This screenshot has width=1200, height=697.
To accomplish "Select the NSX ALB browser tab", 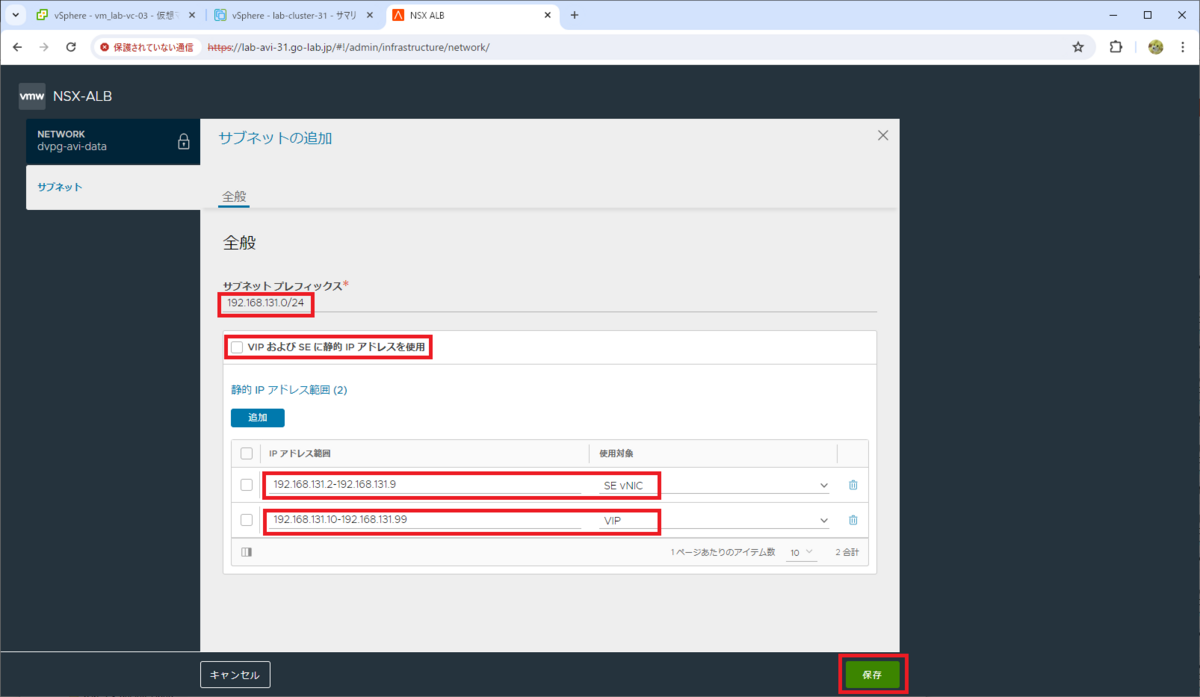I will tap(471, 15).
